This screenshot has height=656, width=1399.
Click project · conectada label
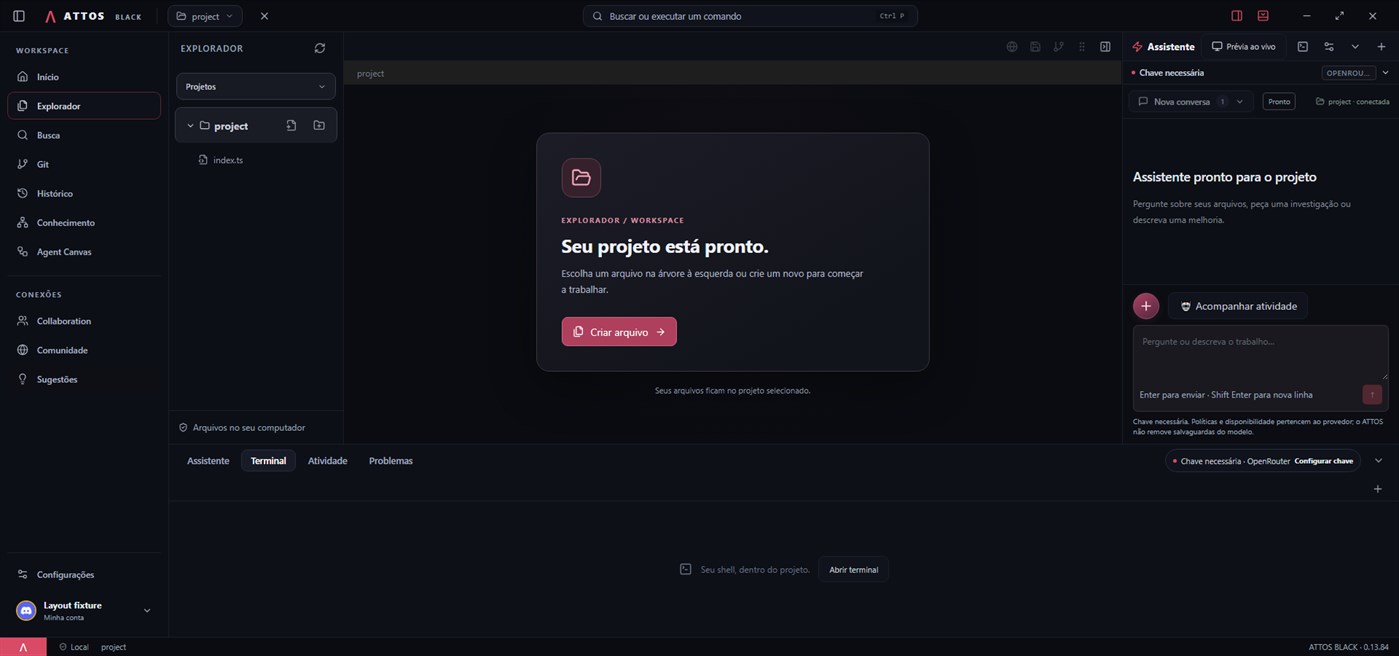(x=1352, y=102)
